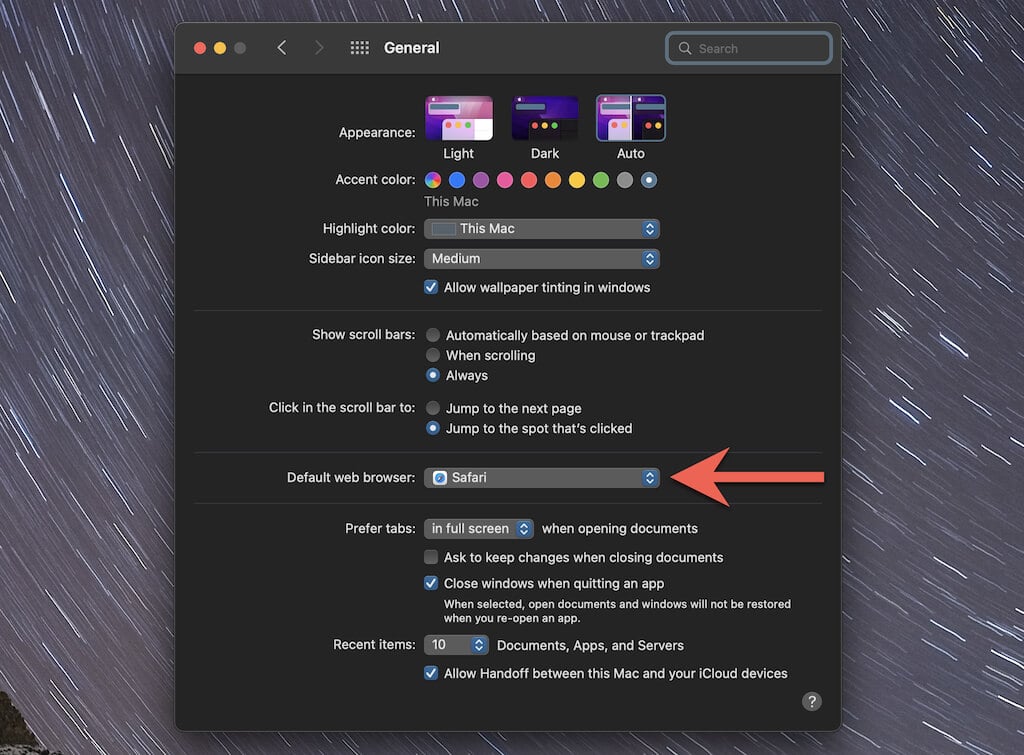Select the Light appearance thumbnail
This screenshot has width=1024, height=755.
pyautogui.click(x=458, y=118)
